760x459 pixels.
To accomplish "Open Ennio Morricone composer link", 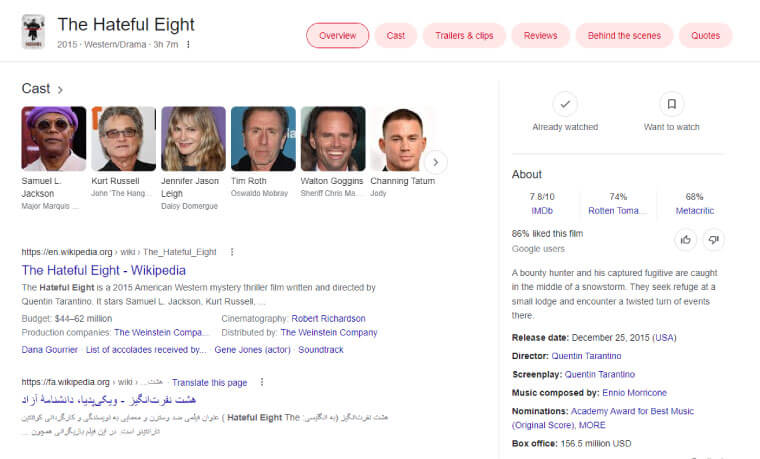I will coord(634,393).
